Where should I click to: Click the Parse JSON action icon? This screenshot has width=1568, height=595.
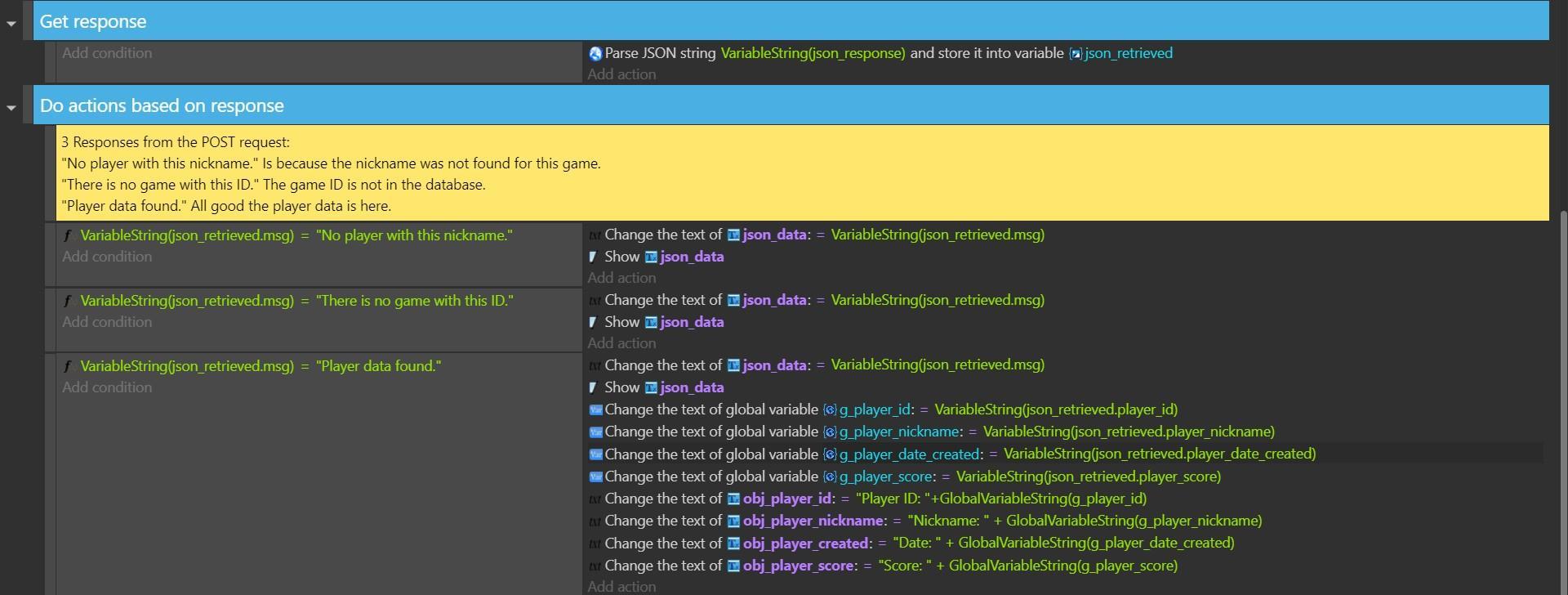click(x=595, y=54)
